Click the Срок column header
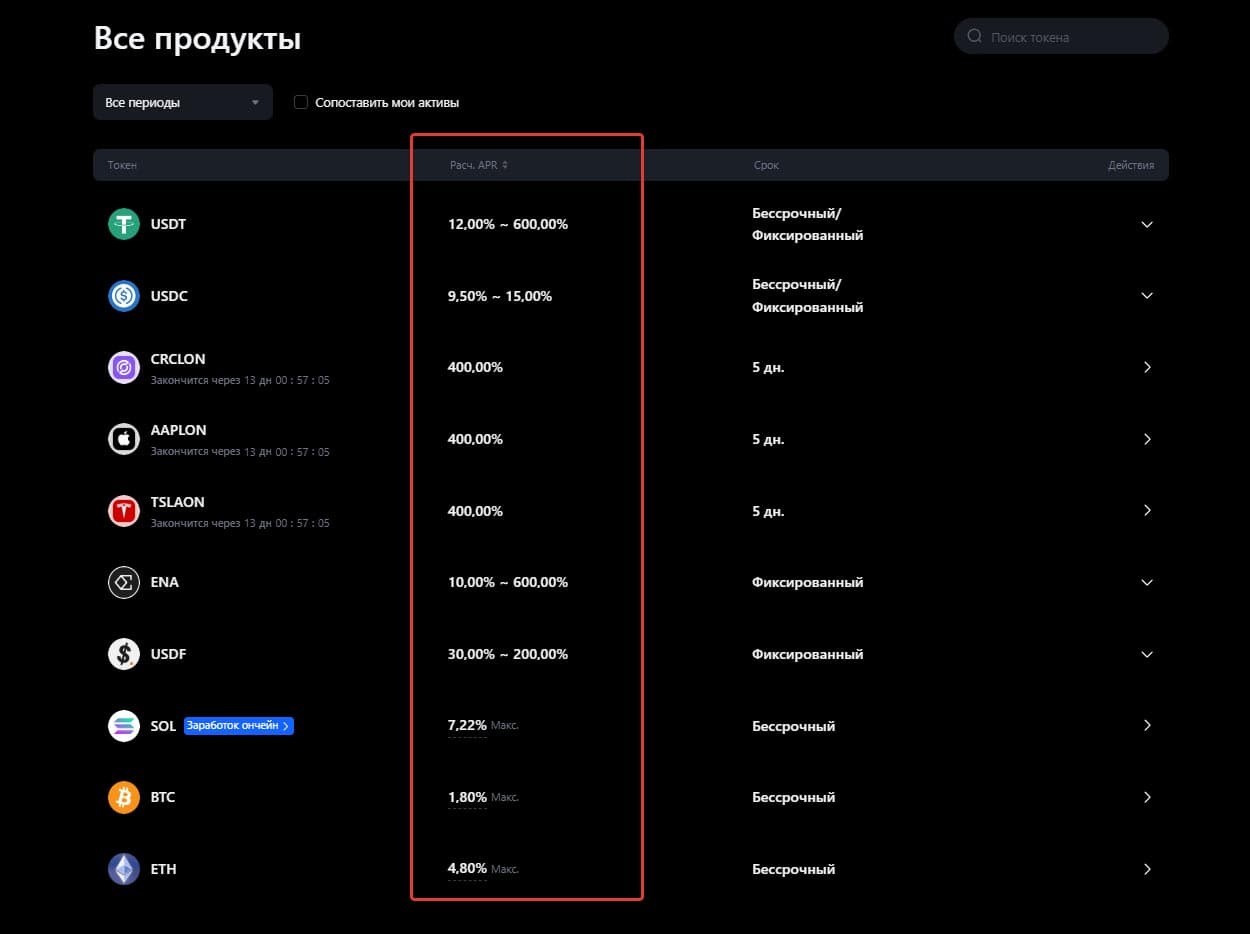1250x934 pixels. click(766, 165)
